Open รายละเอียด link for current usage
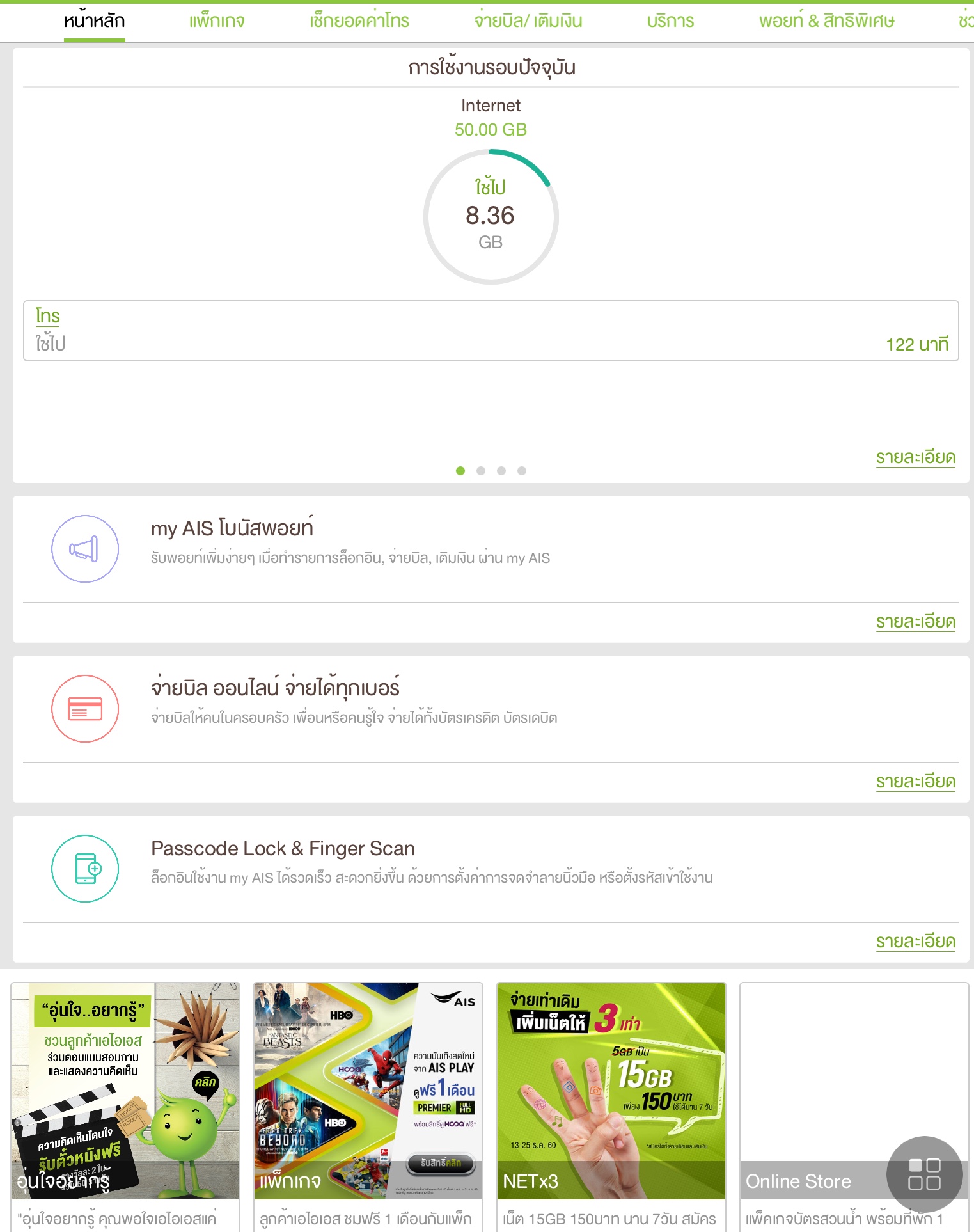The height and width of the screenshot is (1232, 974). [915, 457]
